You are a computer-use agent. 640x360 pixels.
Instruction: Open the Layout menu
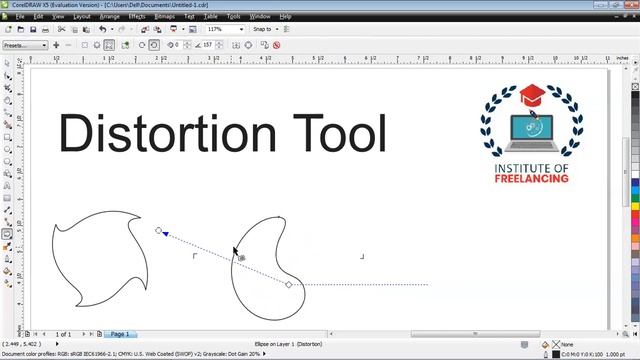82,17
